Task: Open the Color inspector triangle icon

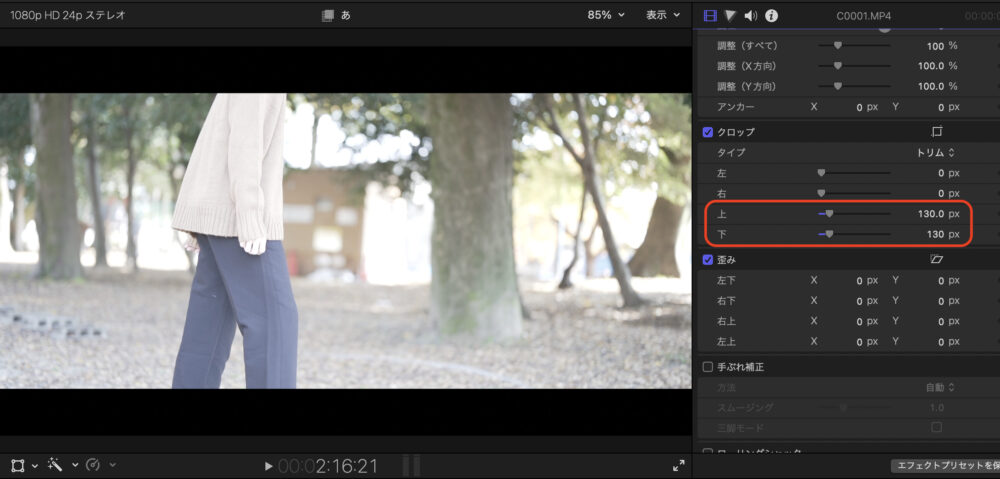Action: [x=731, y=15]
